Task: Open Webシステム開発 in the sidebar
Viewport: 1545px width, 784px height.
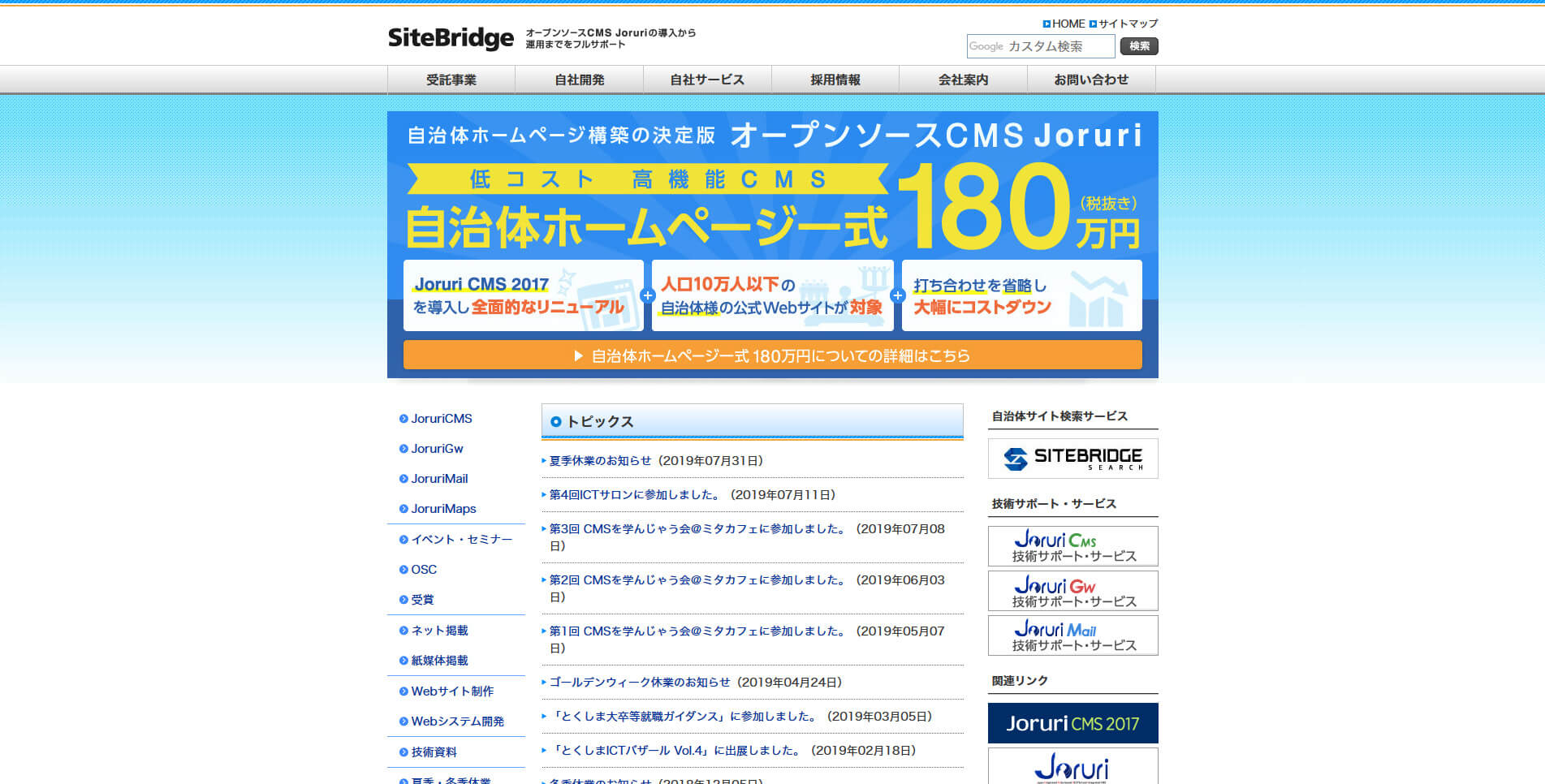Action: pos(457,722)
